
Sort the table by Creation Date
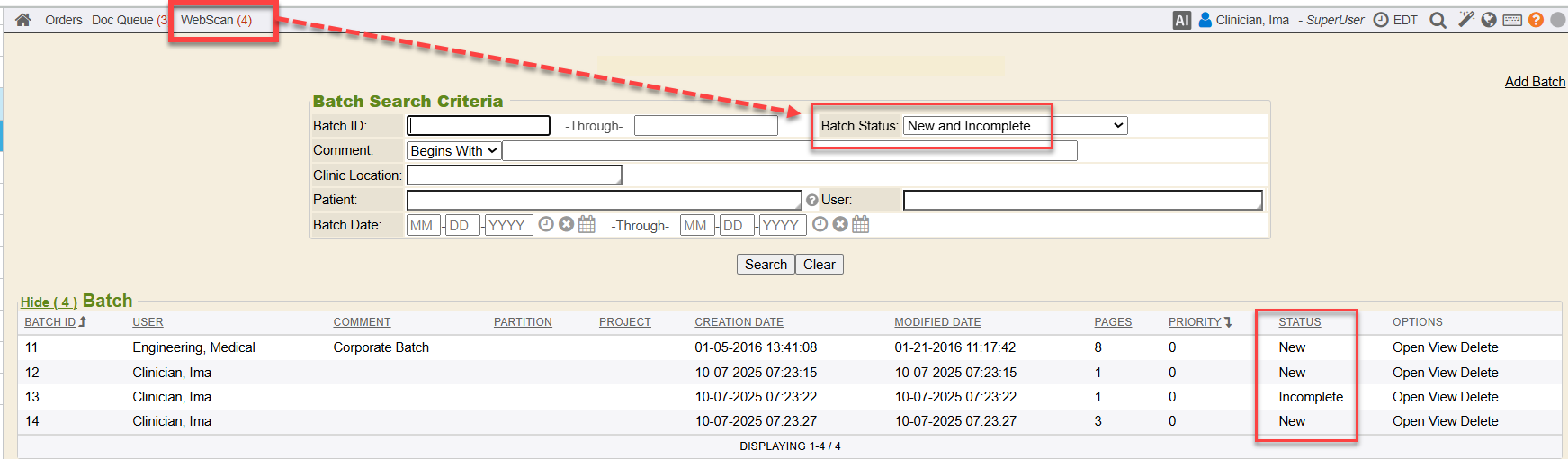click(x=739, y=322)
